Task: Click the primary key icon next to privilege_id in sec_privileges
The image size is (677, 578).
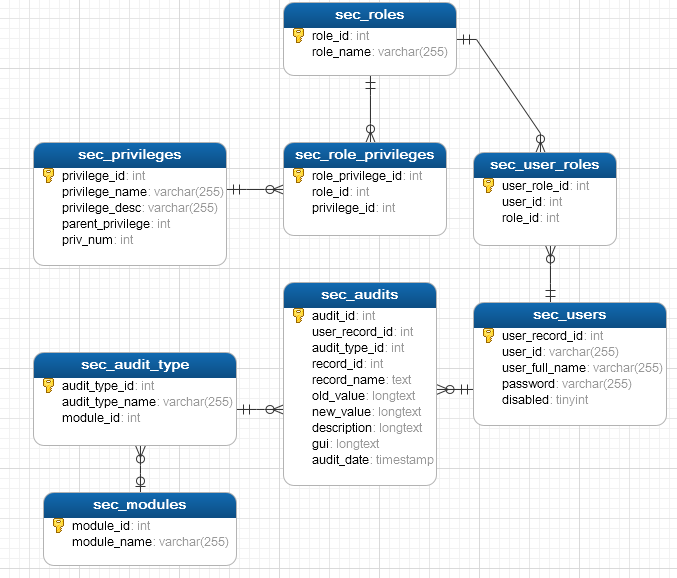Action: click(48, 175)
